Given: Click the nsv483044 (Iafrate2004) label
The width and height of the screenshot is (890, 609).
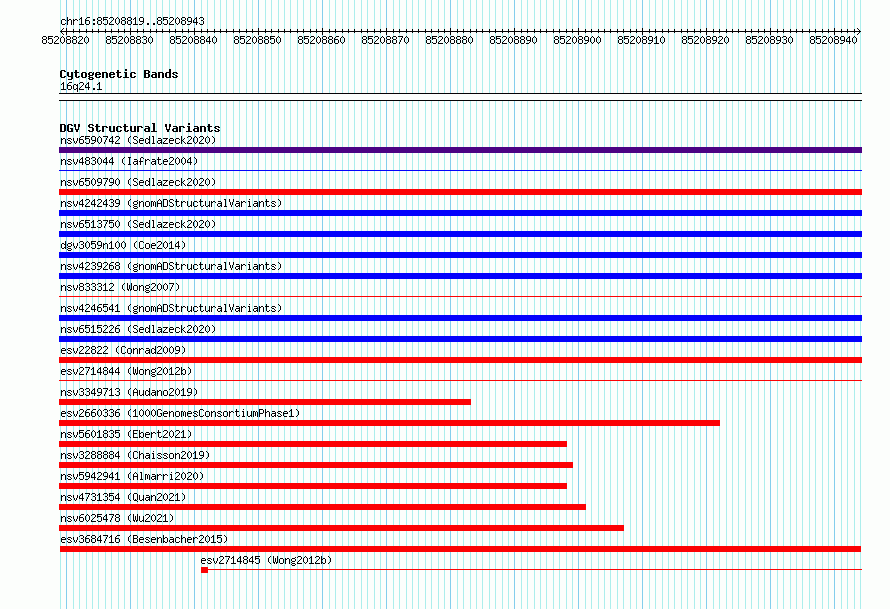Looking at the screenshot, I should (129, 161).
